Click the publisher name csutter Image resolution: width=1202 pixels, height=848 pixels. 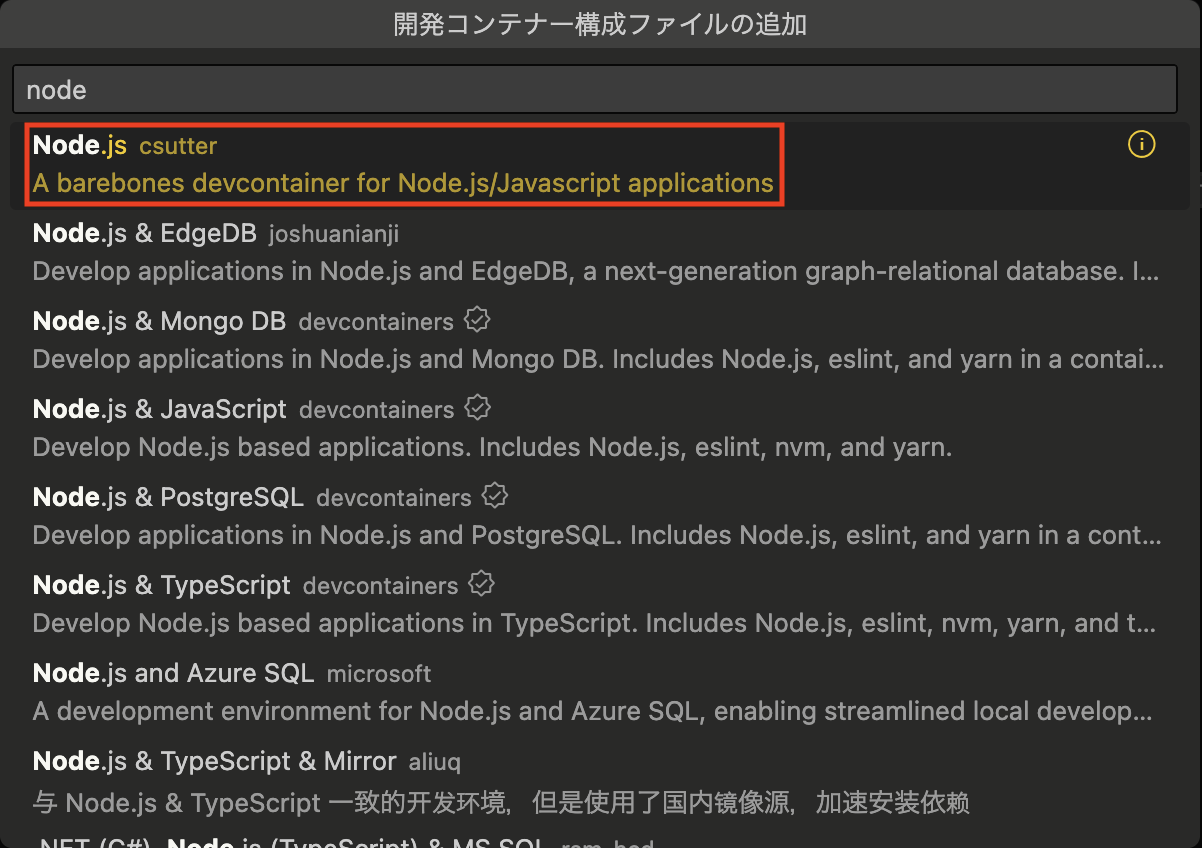click(178, 145)
